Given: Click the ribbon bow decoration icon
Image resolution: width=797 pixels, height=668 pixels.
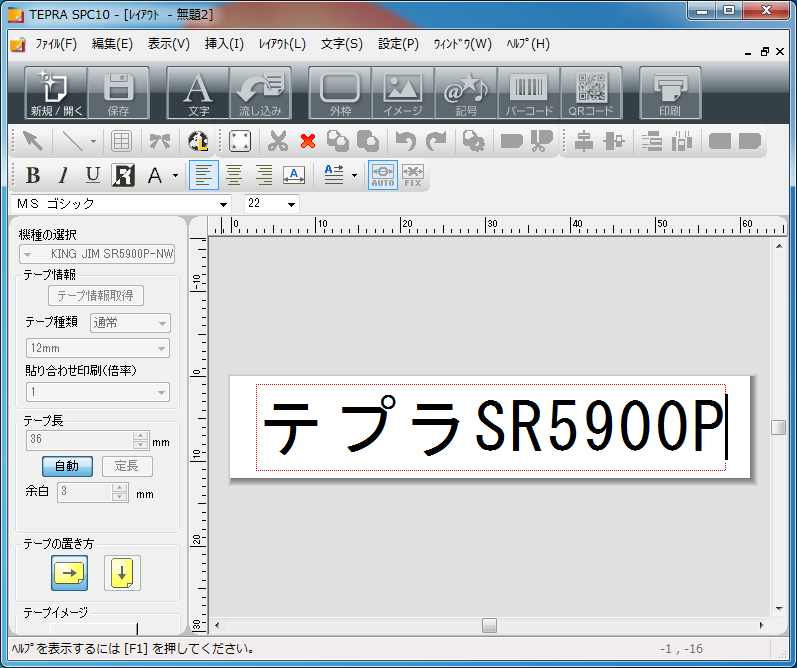Looking at the screenshot, I should click(x=160, y=141).
